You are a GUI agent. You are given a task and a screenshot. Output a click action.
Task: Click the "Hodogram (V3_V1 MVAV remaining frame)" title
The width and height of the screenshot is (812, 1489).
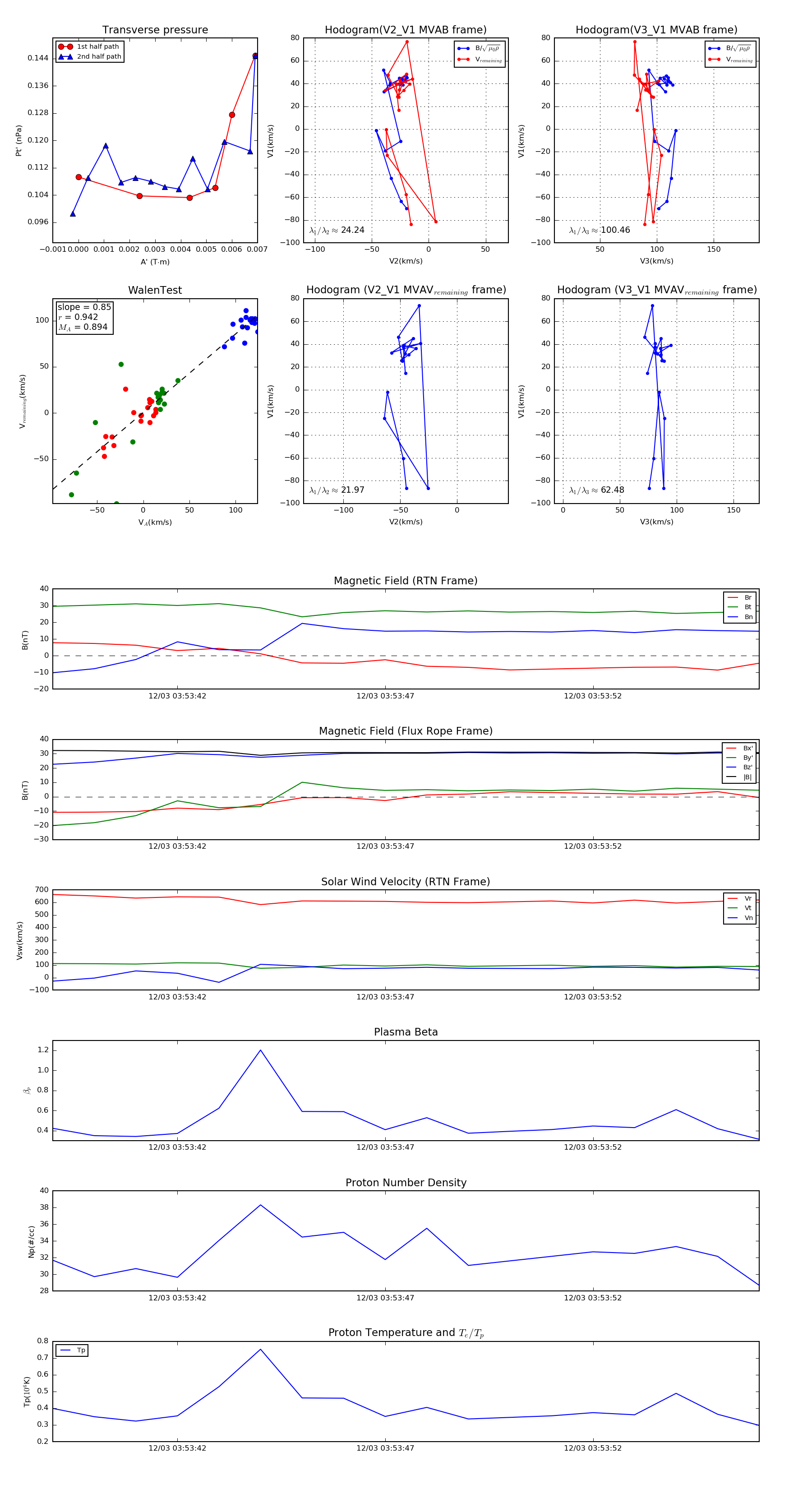(x=656, y=290)
